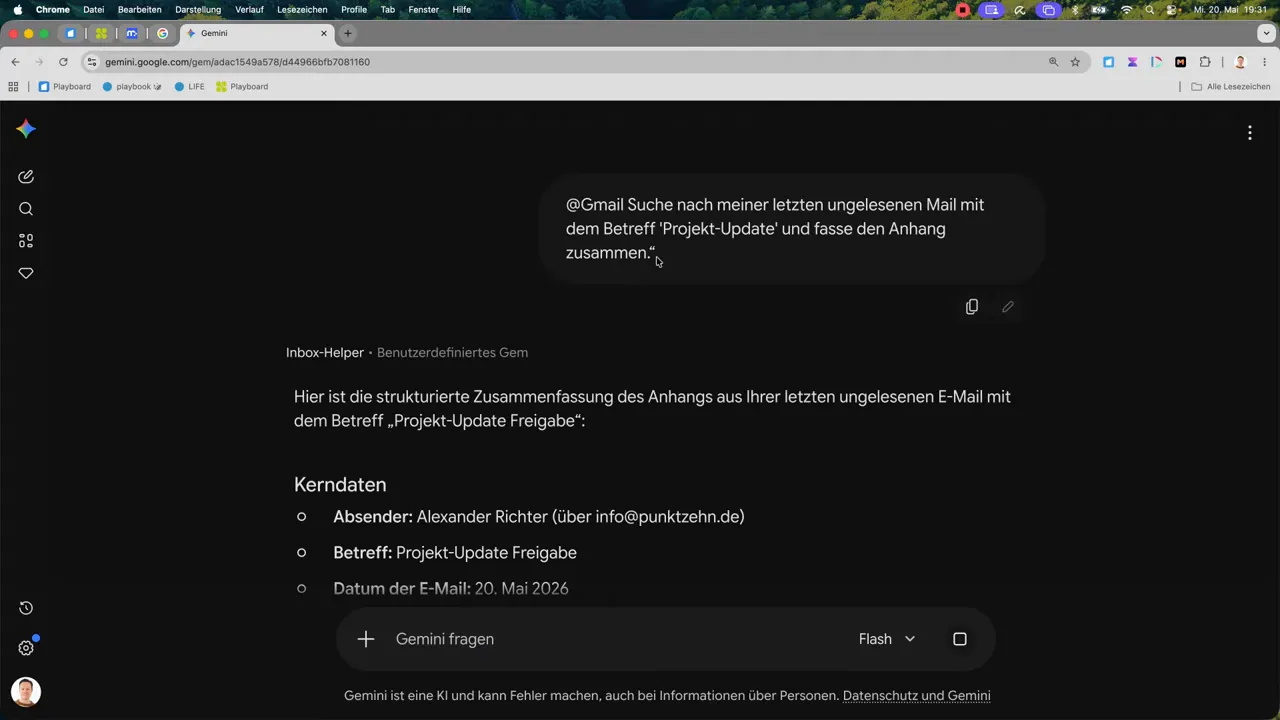The width and height of the screenshot is (1280, 720).
Task: Open the Profile menu in menu bar
Action: tap(354, 9)
